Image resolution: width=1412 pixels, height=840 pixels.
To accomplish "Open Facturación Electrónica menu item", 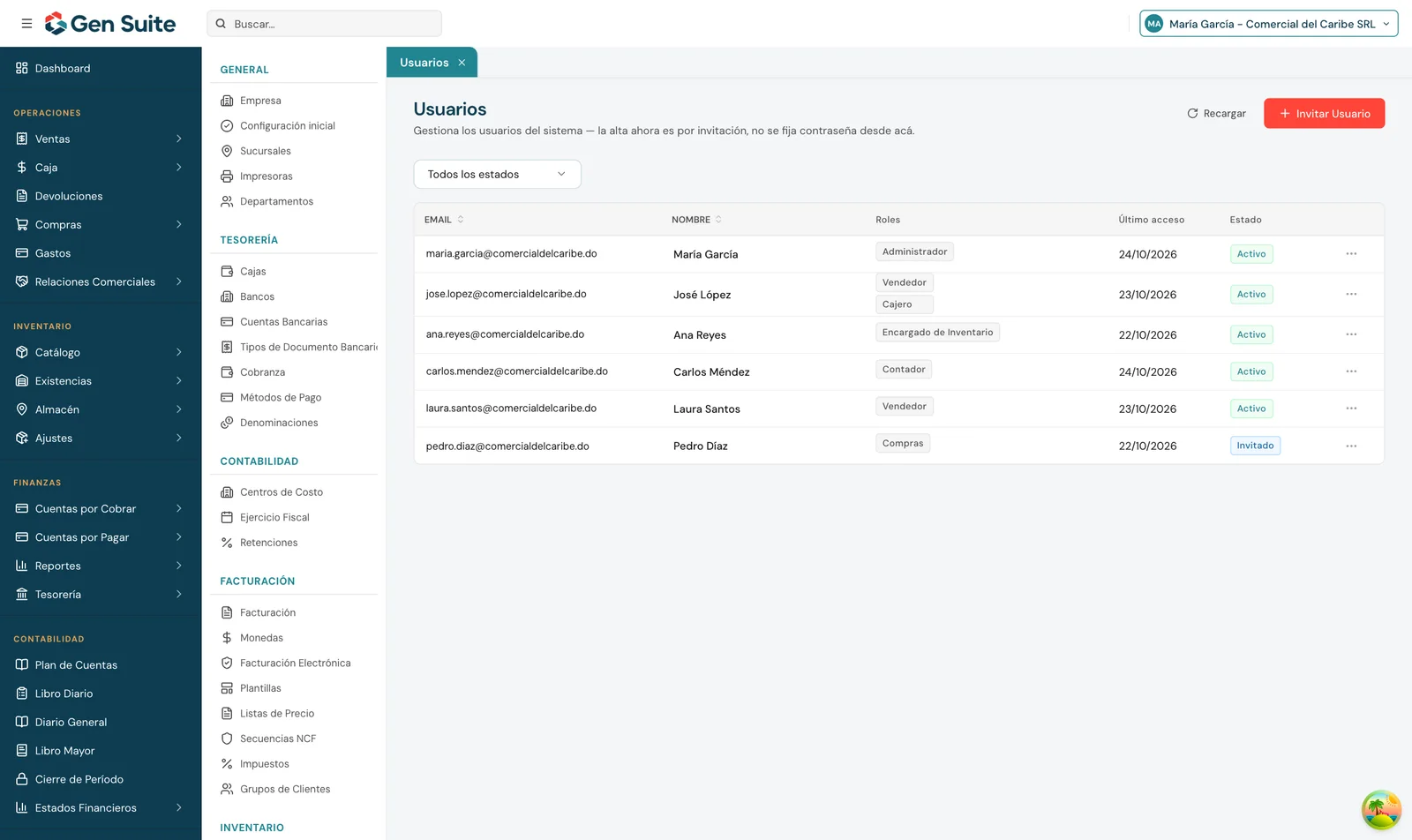I will click(295, 664).
